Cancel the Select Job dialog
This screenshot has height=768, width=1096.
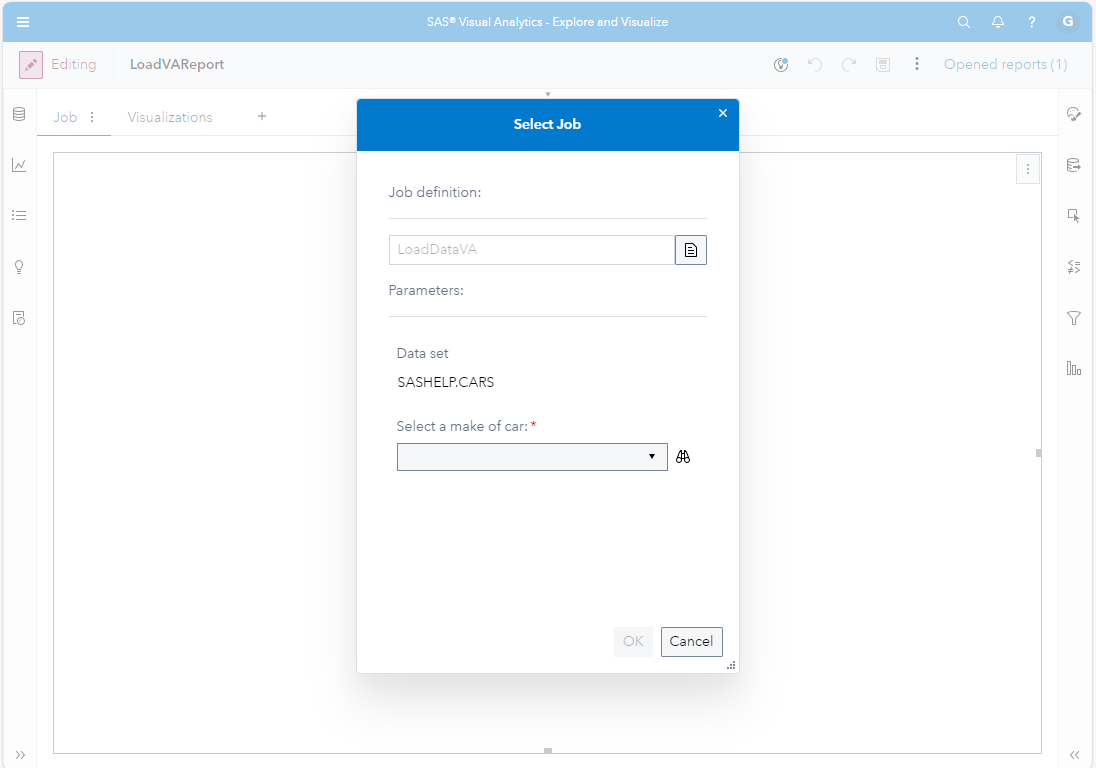point(691,641)
